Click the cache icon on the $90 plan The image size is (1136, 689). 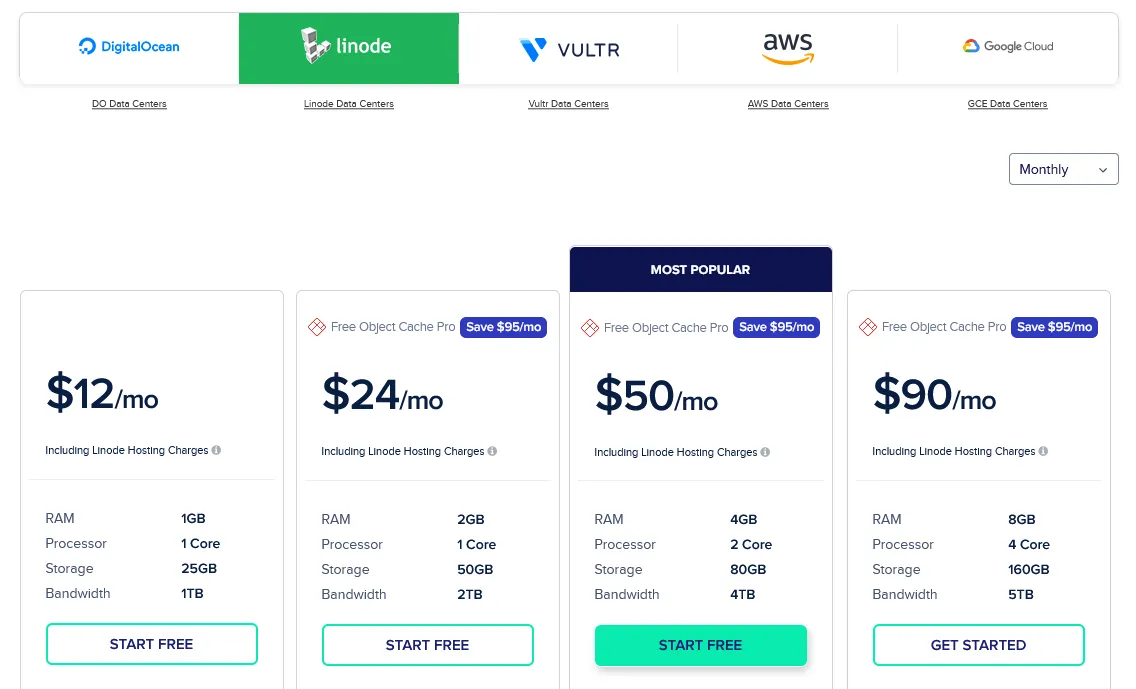click(x=867, y=327)
